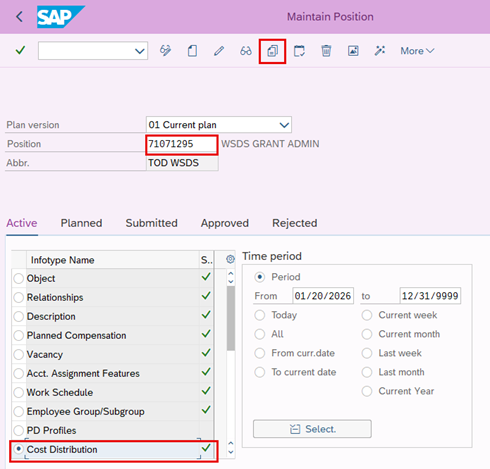This screenshot has height=469, width=490.
Task: Select the Current Year option
Action: pos(367,391)
